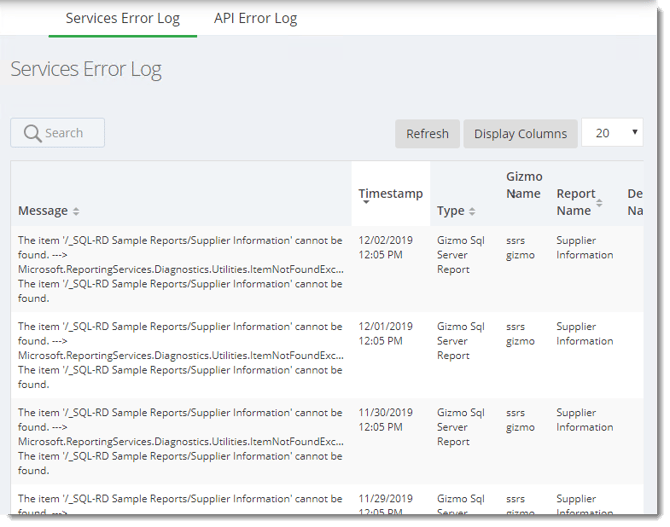Click the Services Error Log page heading
This screenshot has height=527, width=670.
pyautogui.click(x=86, y=69)
